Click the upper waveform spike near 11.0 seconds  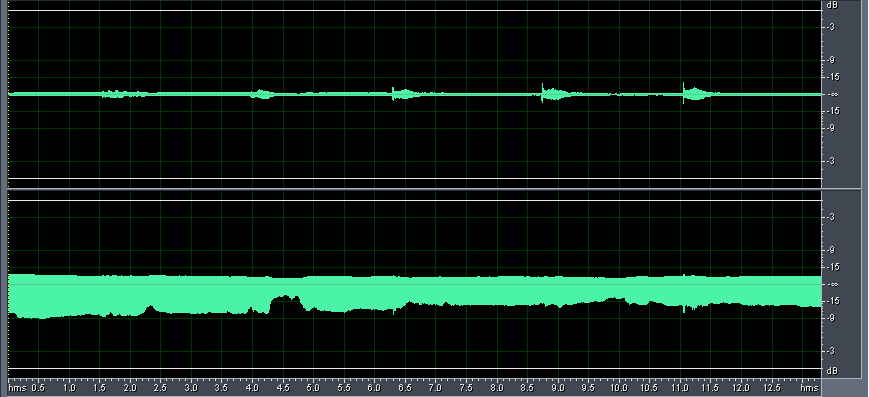click(684, 93)
